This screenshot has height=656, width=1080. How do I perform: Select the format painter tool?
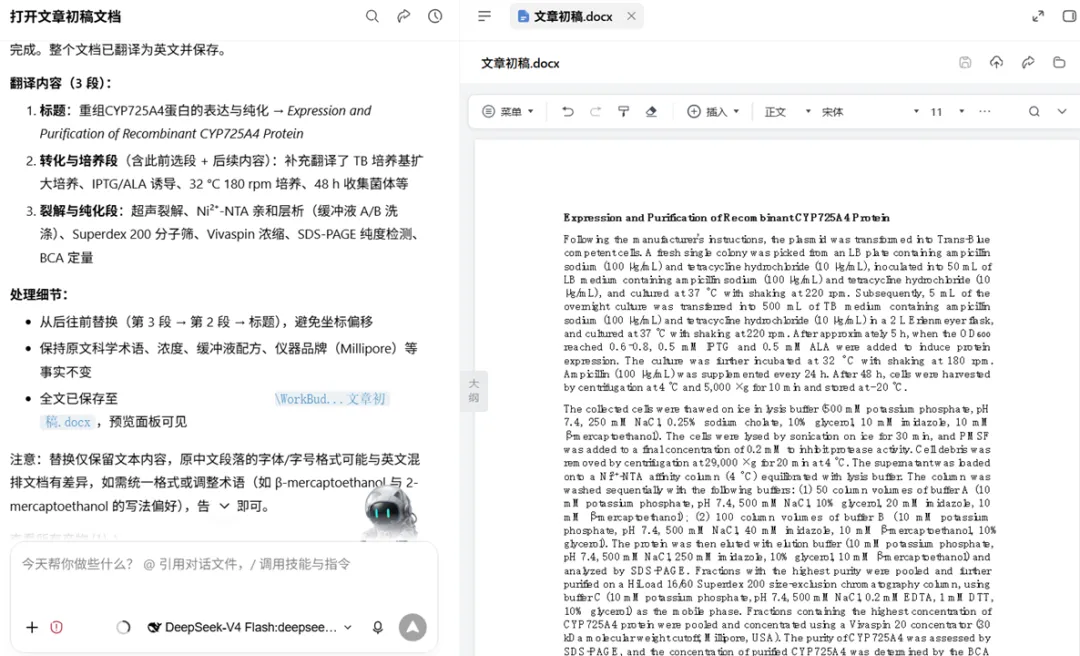[x=623, y=112]
